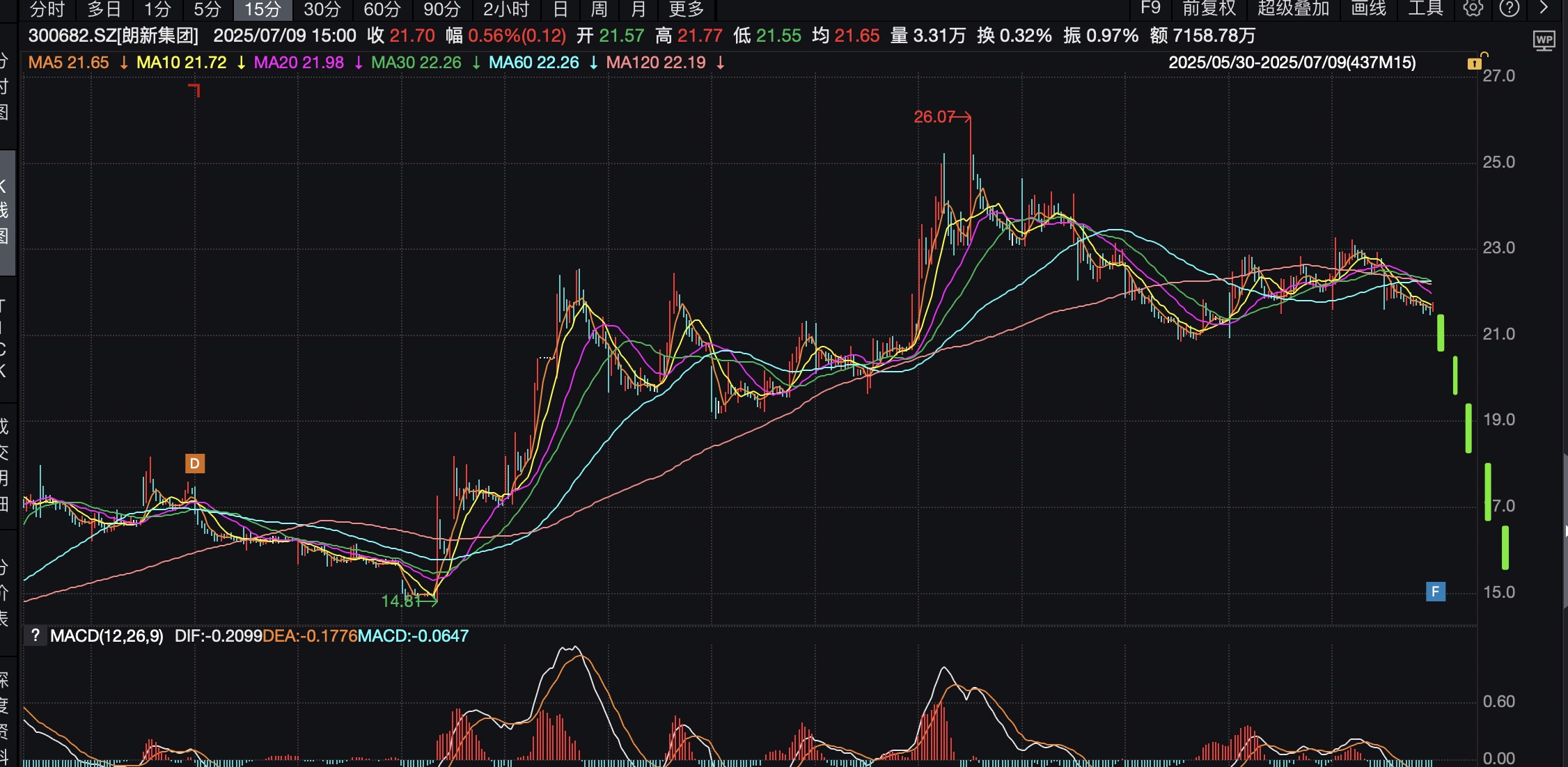Open 超级叠加 overlay menu

[x=1293, y=8]
